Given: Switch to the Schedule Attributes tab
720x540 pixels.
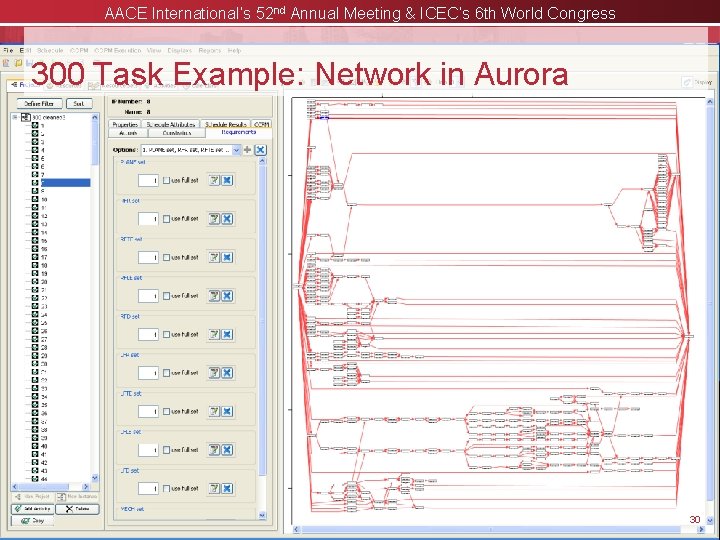Looking at the screenshot, I should (171, 124).
